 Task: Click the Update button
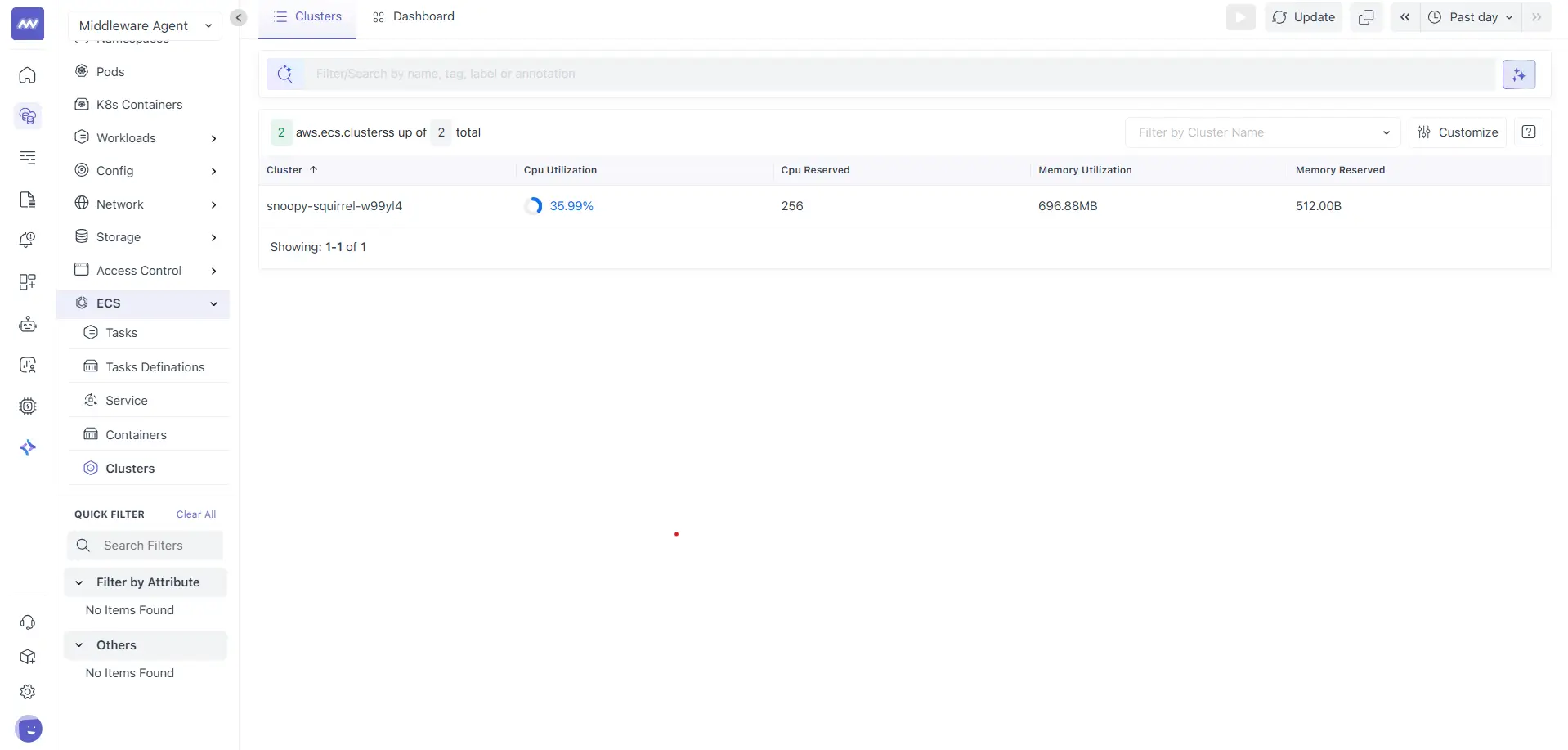pos(1303,16)
